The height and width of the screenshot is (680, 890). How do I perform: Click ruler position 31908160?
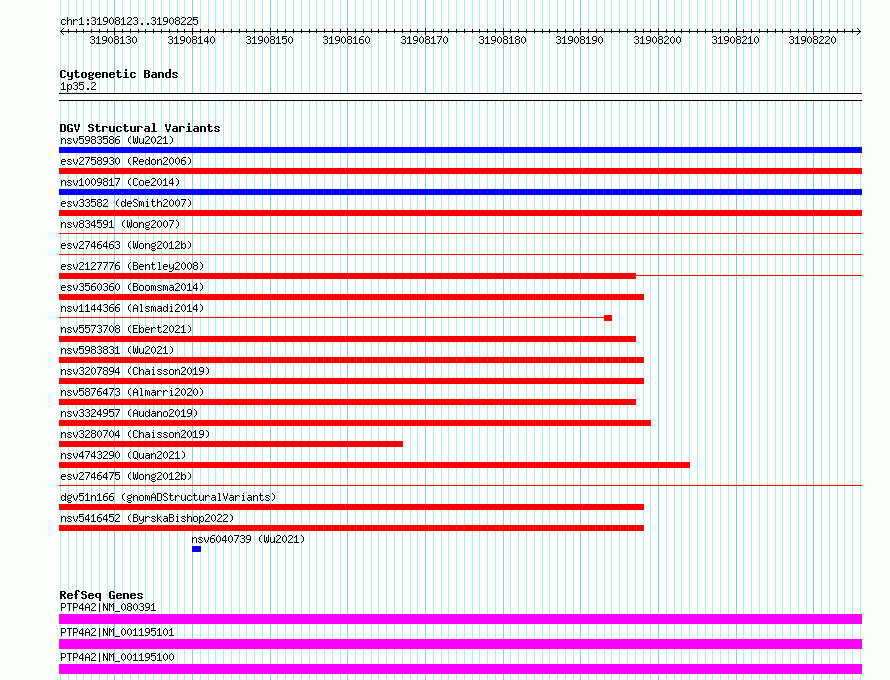(346, 40)
